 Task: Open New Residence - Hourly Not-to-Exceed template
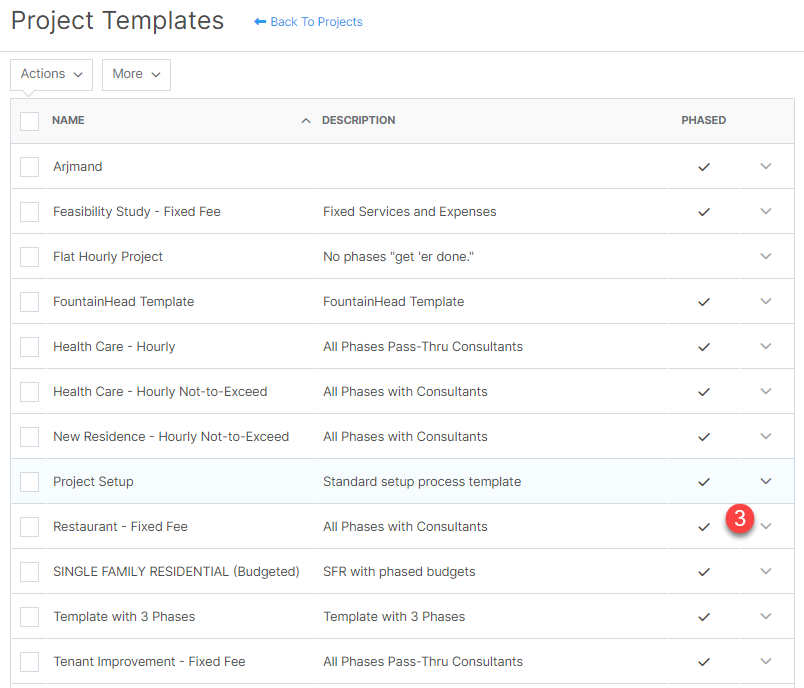(x=171, y=437)
